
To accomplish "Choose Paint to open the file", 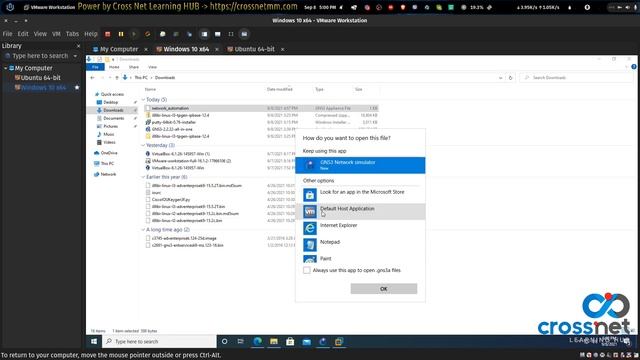I will (x=360, y=258).
